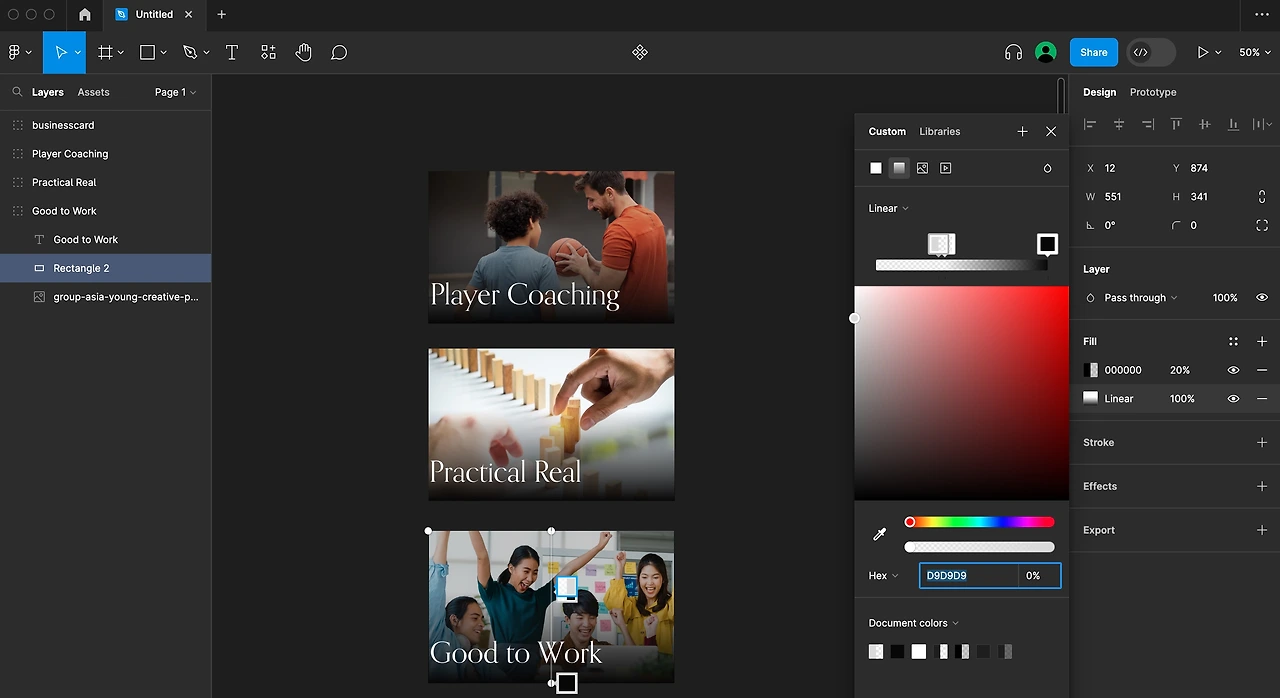Expand the Pen tool options arrow
Image resolution: width=1280 pixels, height=698 pixels.
(x=207, y=52)
